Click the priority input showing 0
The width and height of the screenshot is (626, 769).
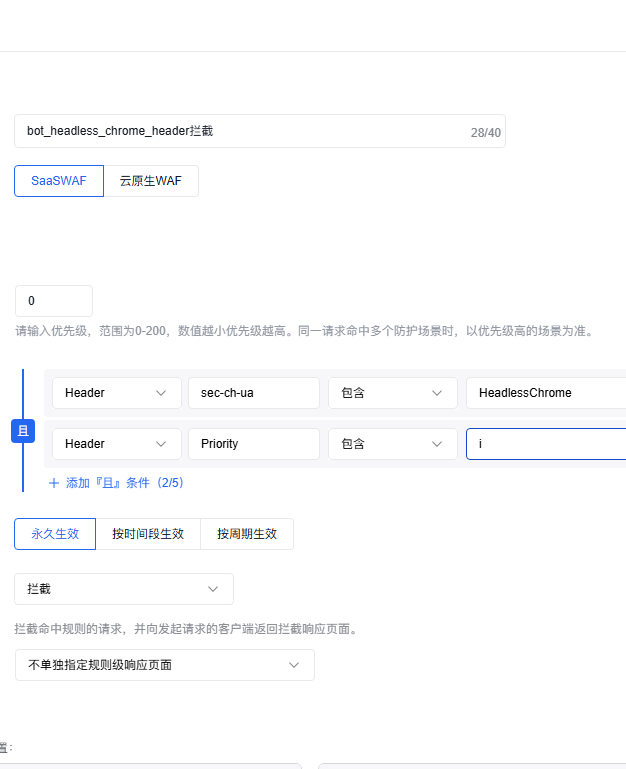(54, 301)
